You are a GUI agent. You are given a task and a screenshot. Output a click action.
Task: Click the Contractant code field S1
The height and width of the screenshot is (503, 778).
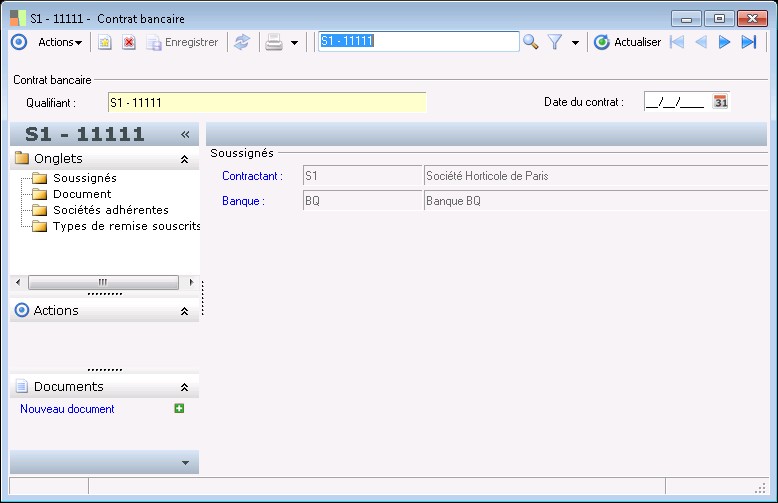[x=362, y=176]
